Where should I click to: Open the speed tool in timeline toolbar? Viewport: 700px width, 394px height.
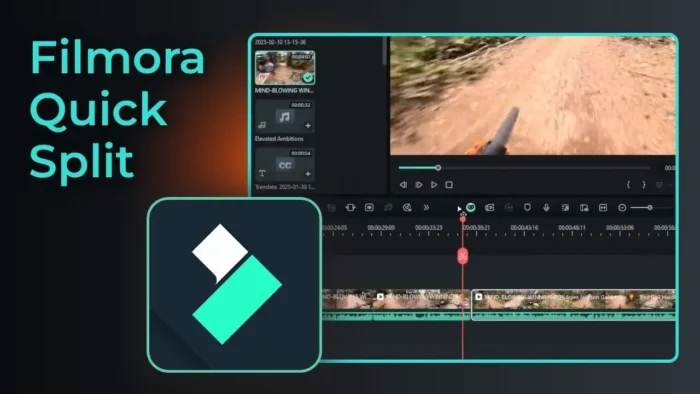407,207
